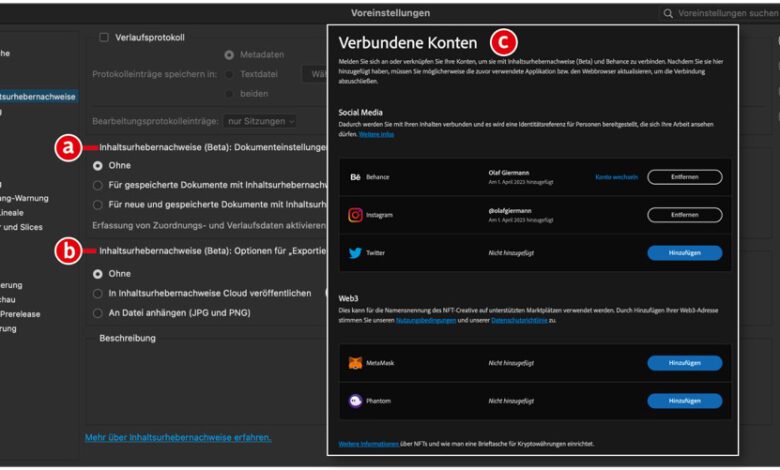The width and height of the screenshot is (780, 470).
Task: Click the Phantom ghost icon
Action: point(355,401)
